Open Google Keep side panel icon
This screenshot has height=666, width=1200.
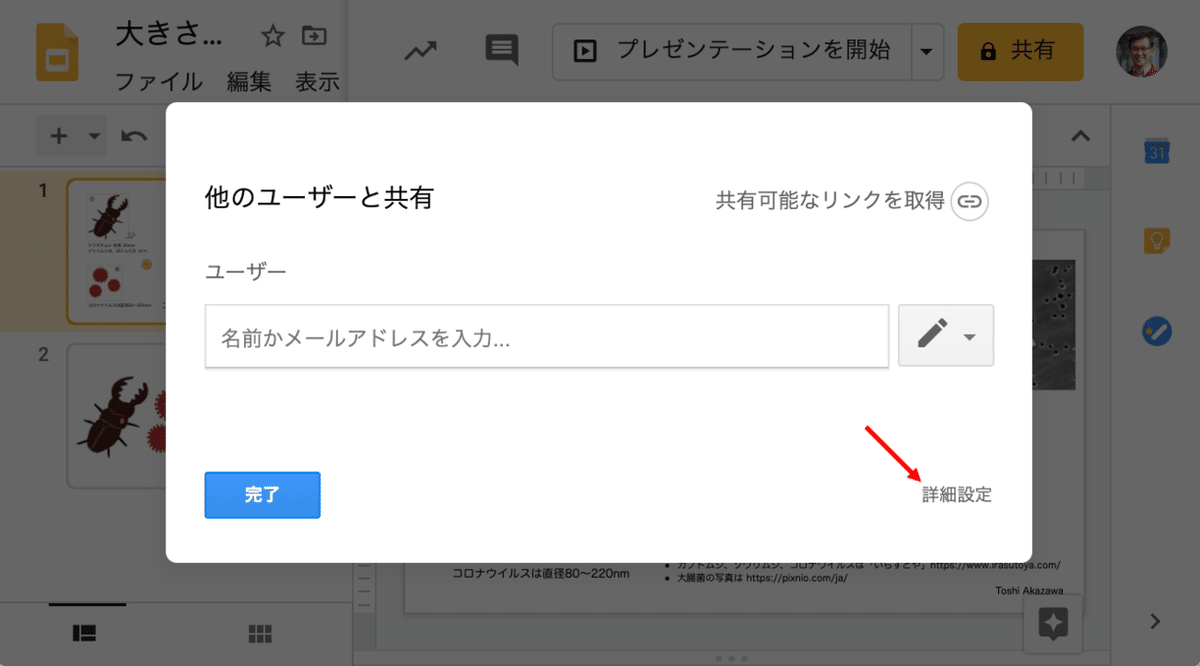pos(1157,241)
